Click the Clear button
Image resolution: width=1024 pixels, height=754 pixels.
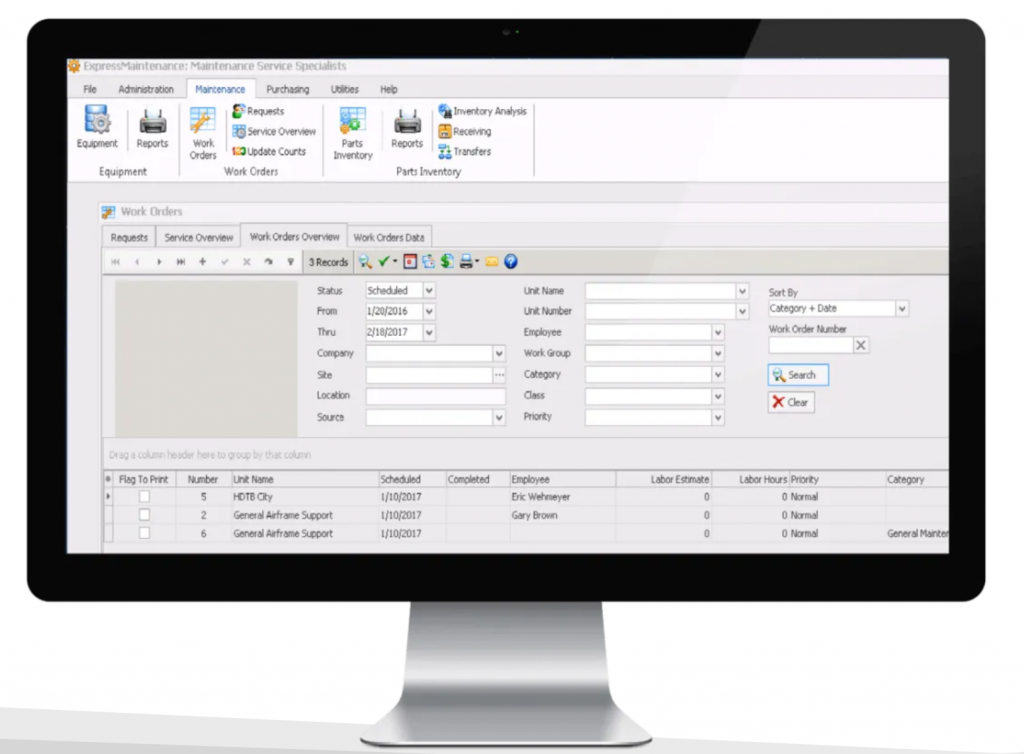pyautogui.click(x=790, y=402)
